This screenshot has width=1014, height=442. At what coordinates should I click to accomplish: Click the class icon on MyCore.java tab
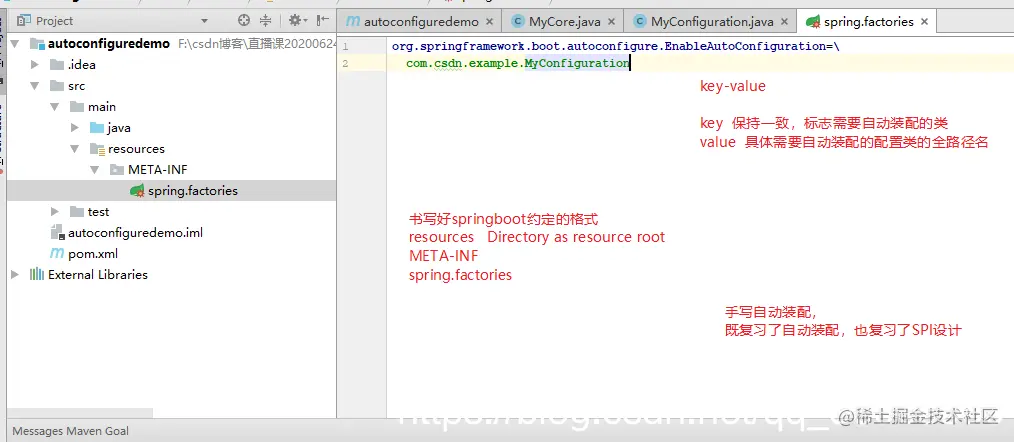[x=517, y=21]
